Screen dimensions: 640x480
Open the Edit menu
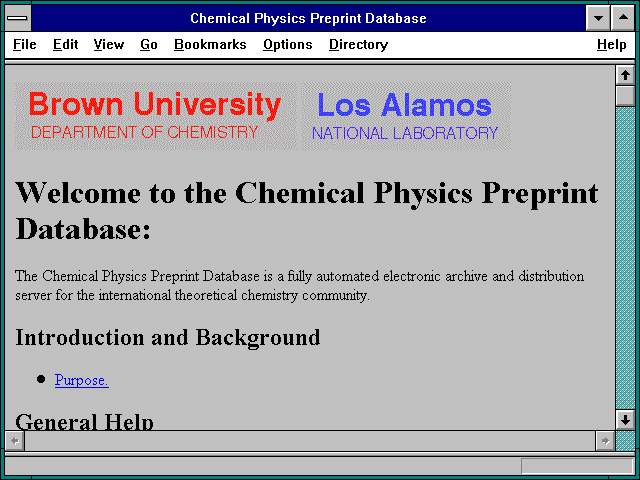[x=65, y=44]
